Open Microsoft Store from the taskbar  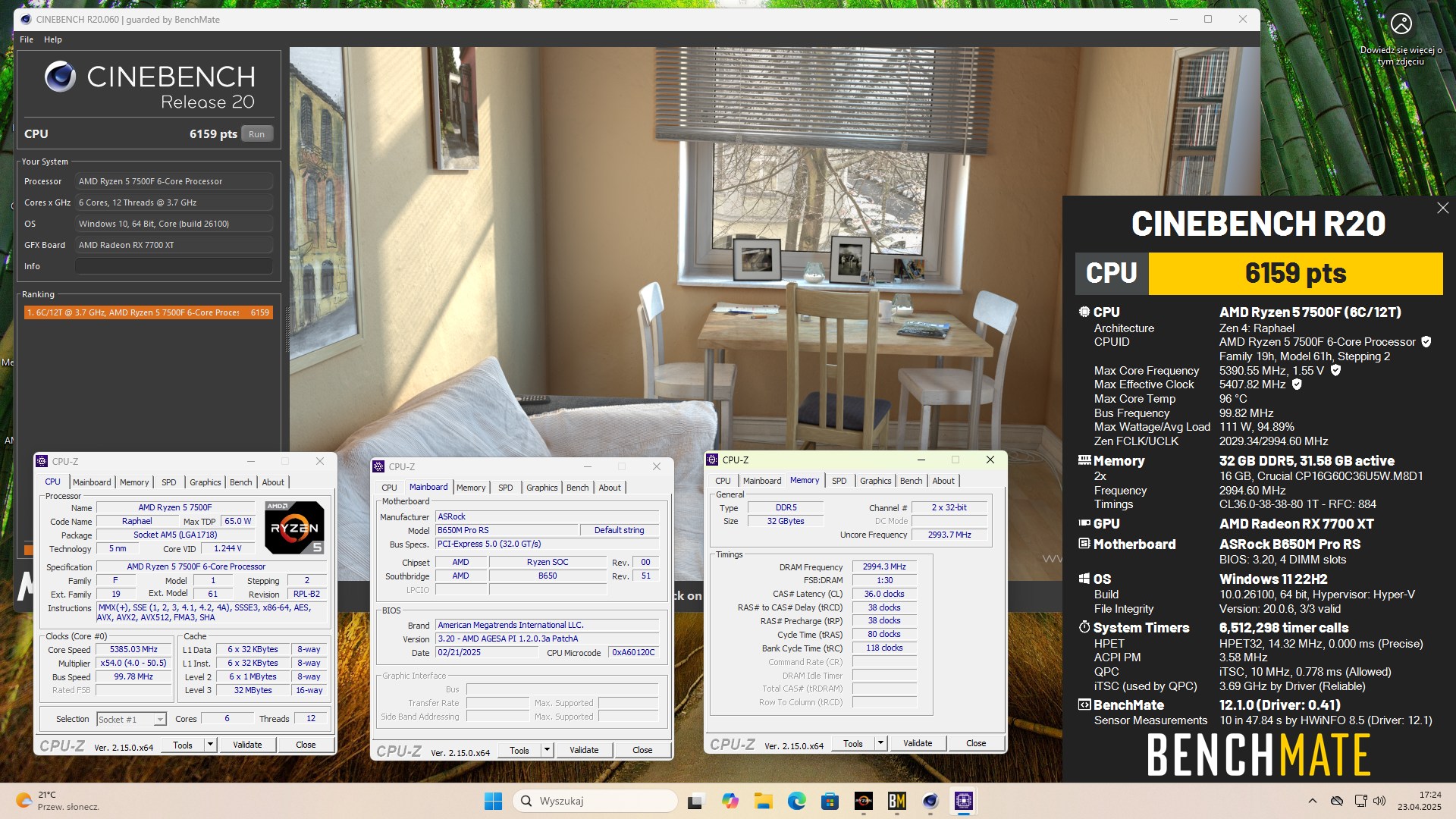pos(830,801)
